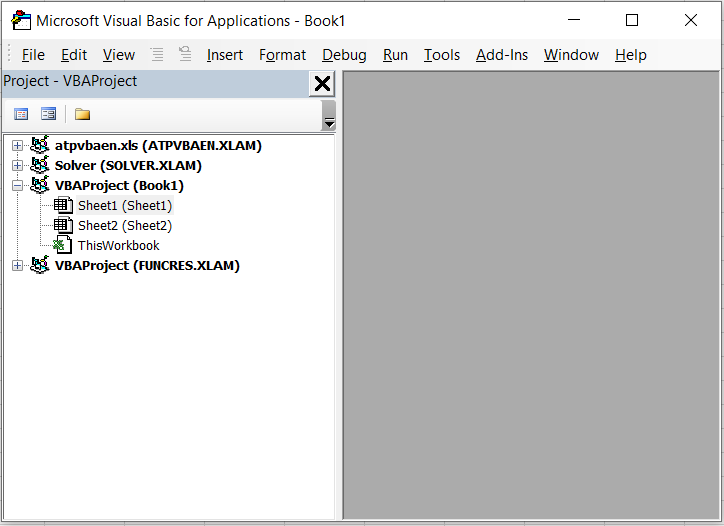Click the Outdent icon in menu bar
The width and height of the screenshot is (724, 526).
pos(185,55)
